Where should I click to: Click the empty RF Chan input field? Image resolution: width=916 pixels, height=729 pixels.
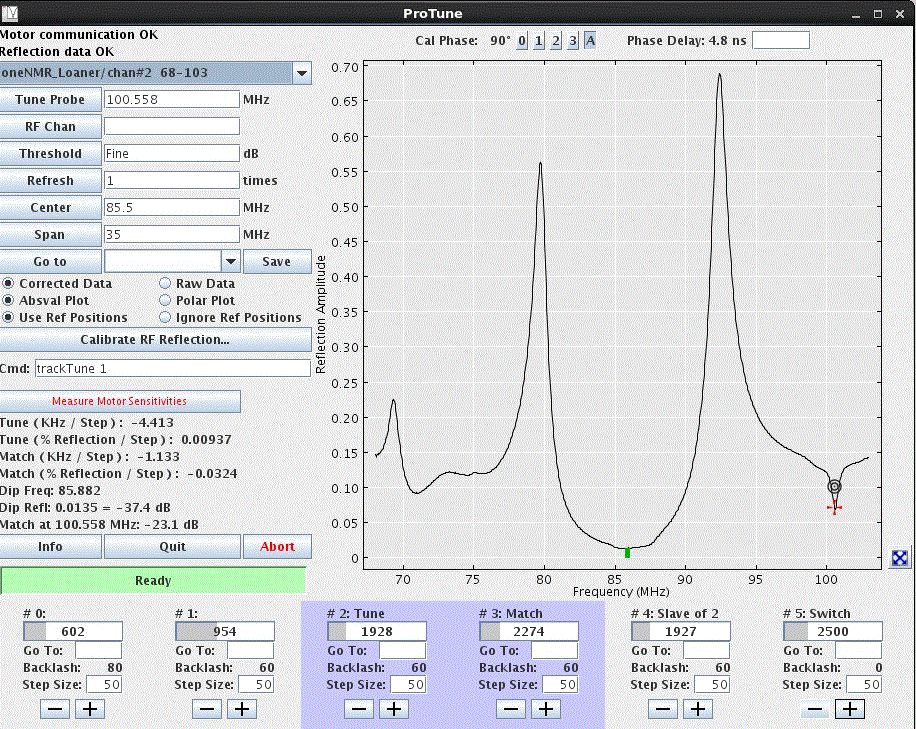pos(172,126)
